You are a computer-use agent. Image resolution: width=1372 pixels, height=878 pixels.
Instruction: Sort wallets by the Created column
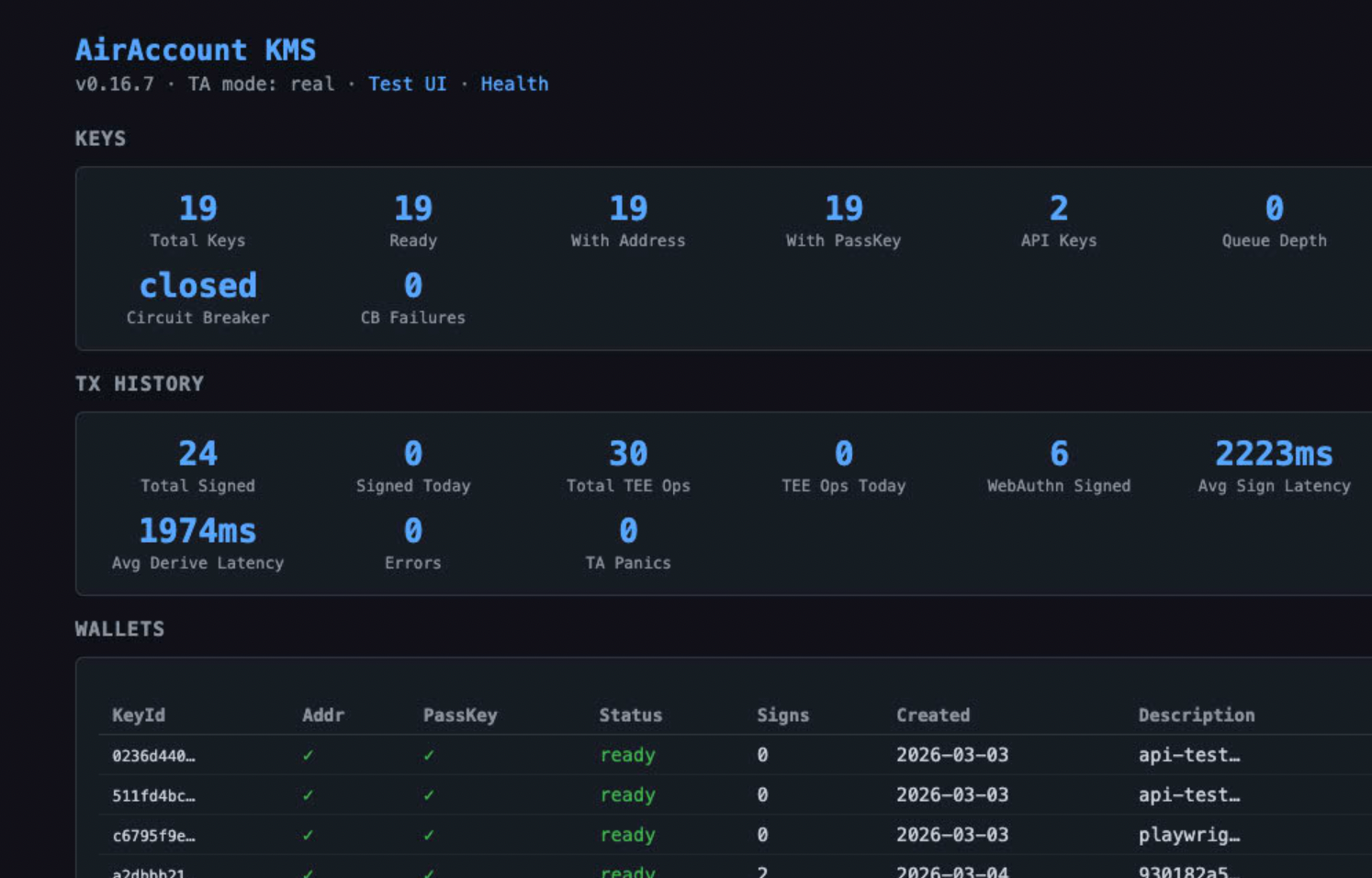coord(933,715)
